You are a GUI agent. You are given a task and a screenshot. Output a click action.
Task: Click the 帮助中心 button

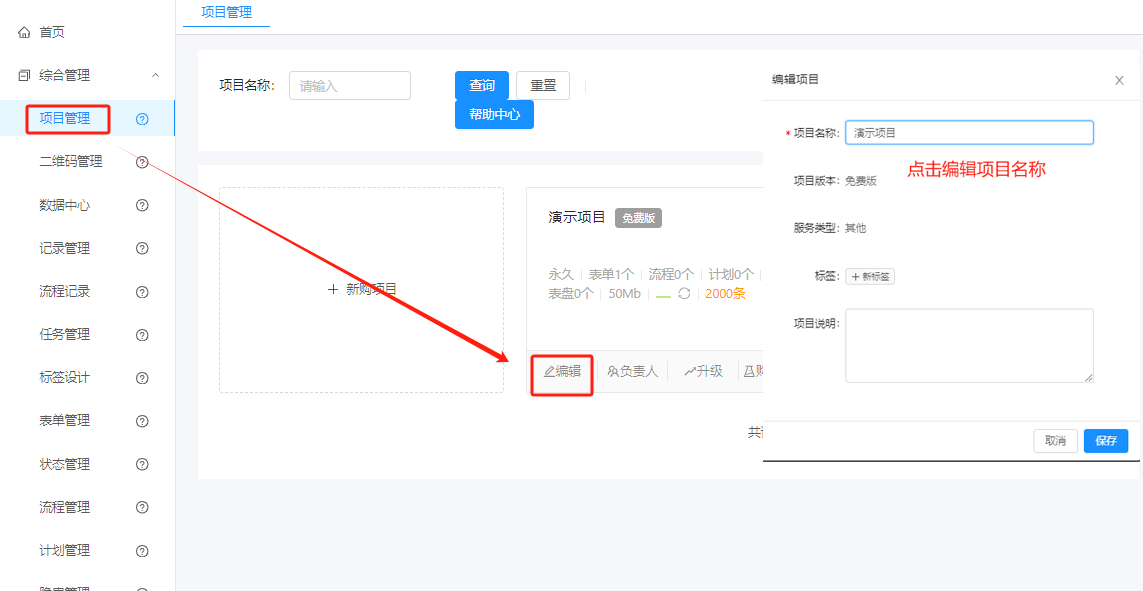pos(494,114)
